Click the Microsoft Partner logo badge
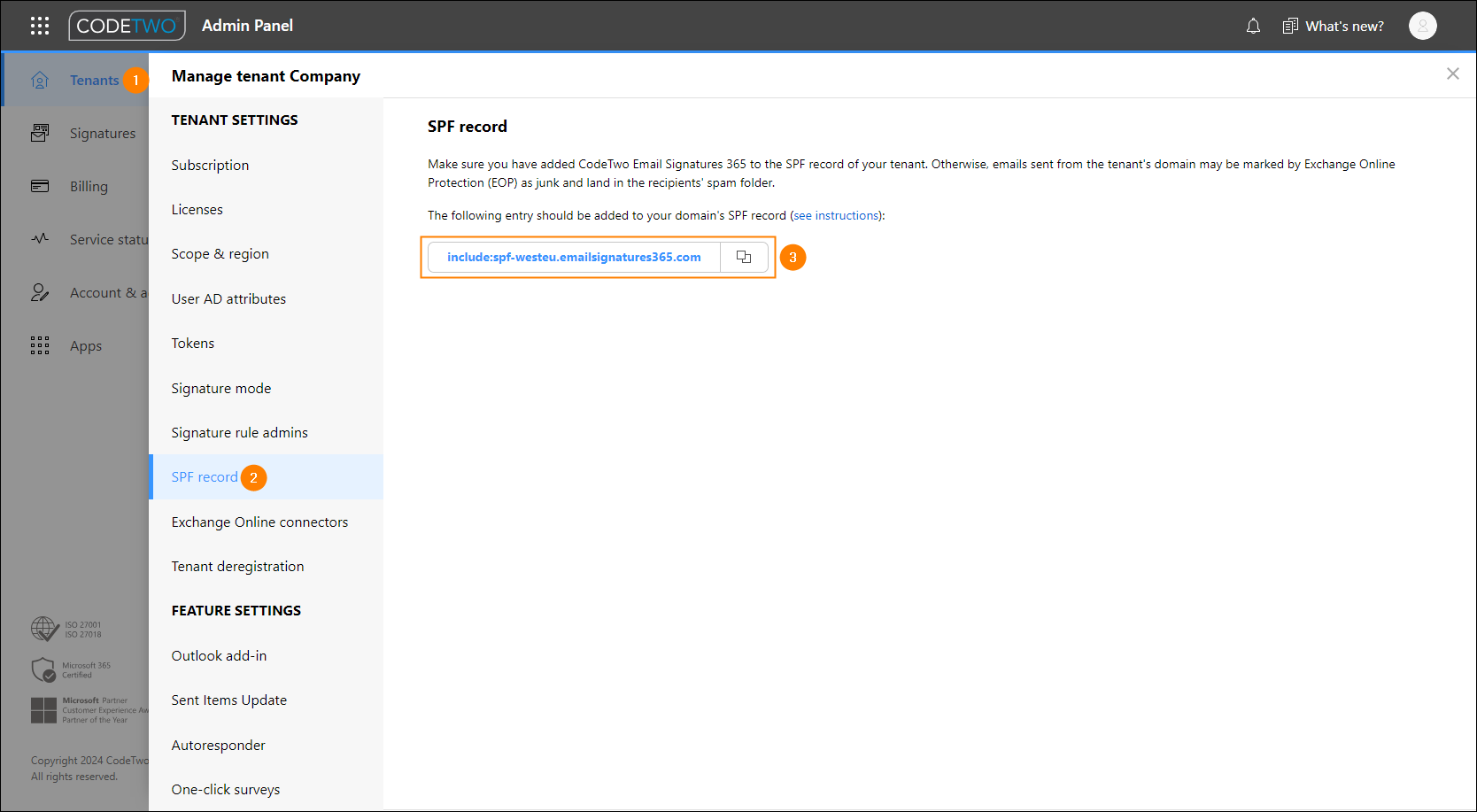 tap(89, 710)
